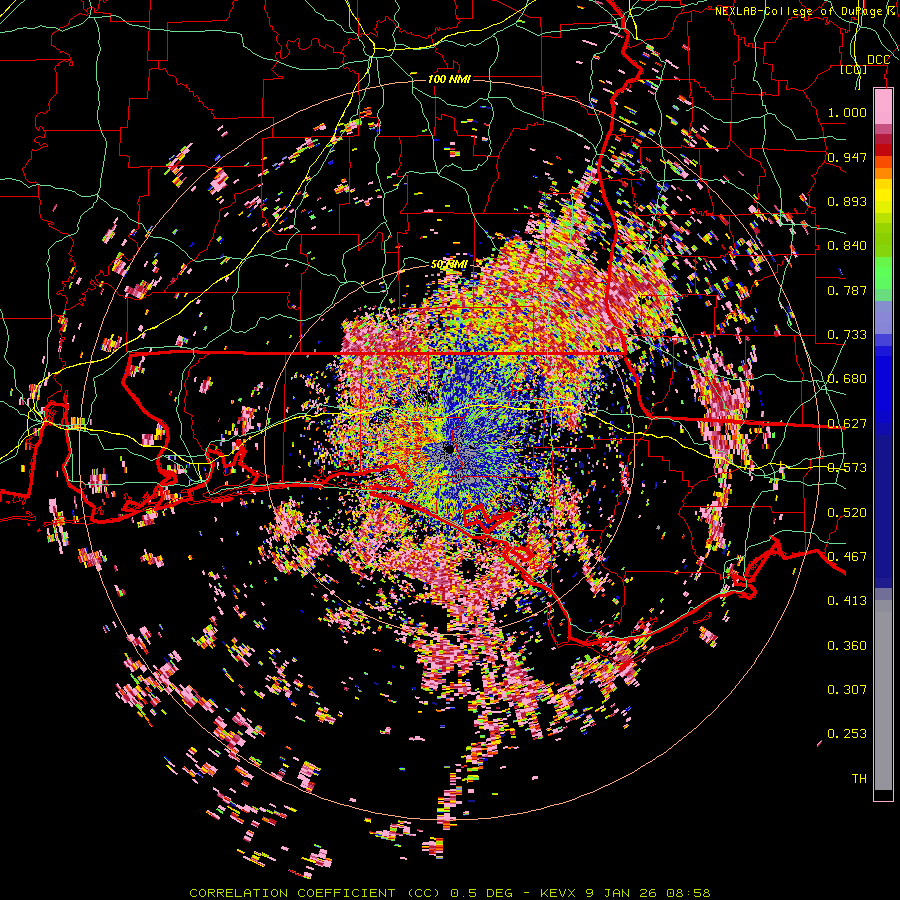
Task: Click the [CC] legend unit label
Action: click(x=854, y=70)
